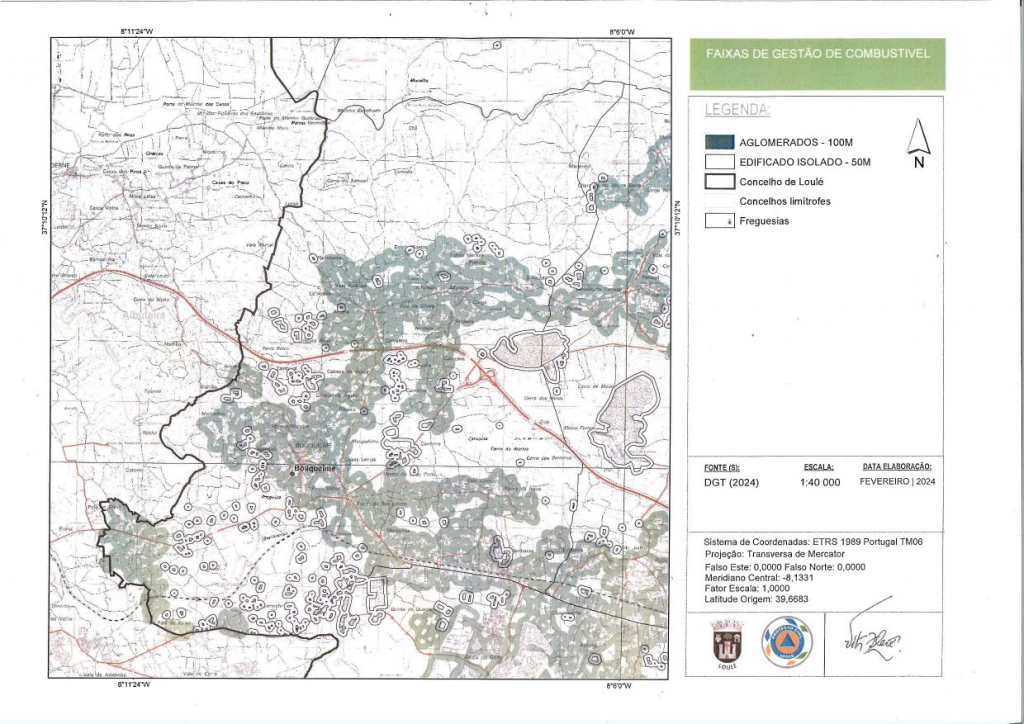This screenshot has height=724, width=1024.
Task: Click the Proteção Civil circular logo
Action: 787,641
